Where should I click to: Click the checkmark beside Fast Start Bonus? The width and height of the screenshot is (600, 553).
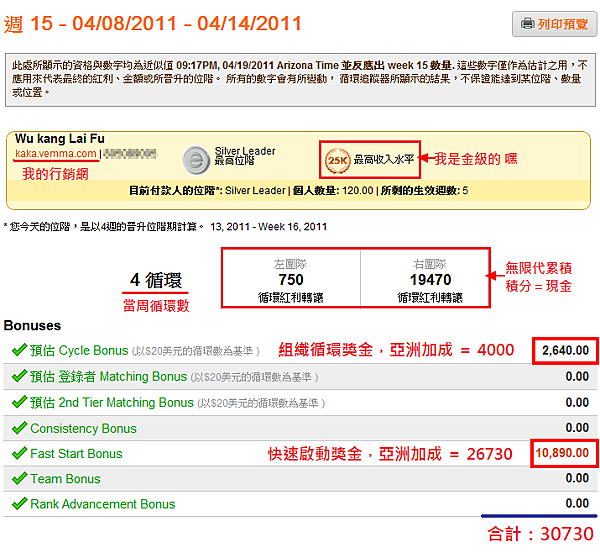19,453
